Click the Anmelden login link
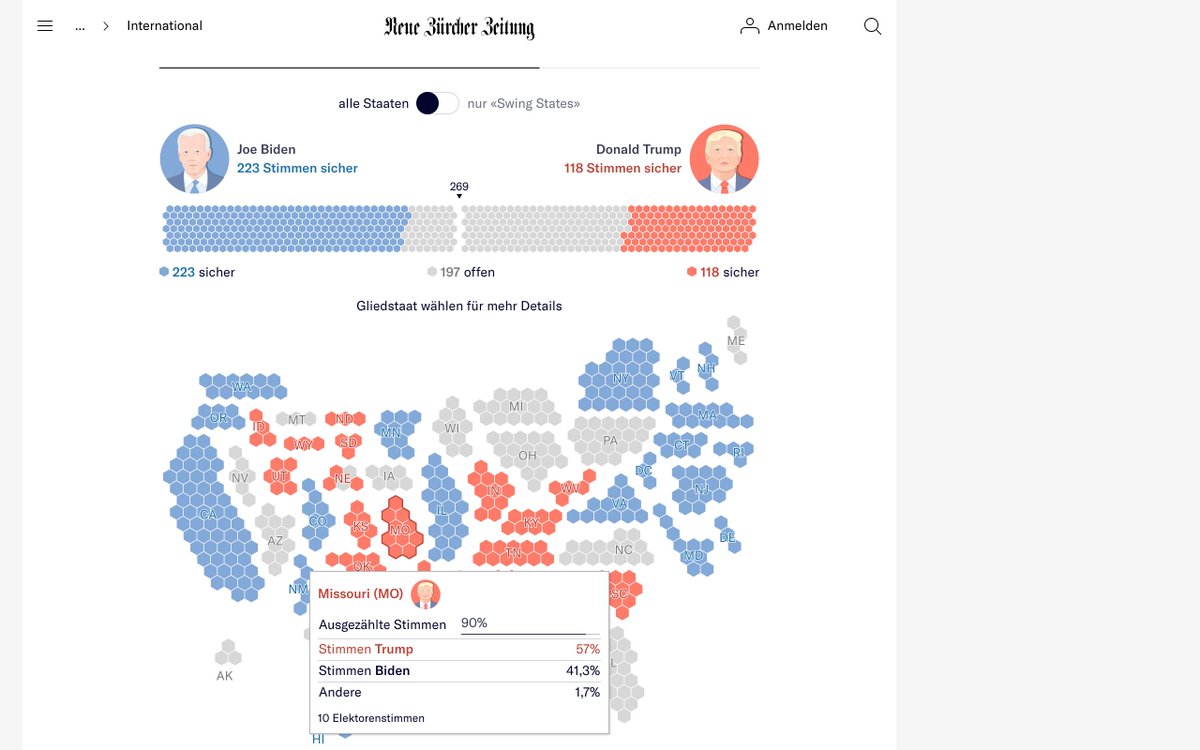 click(x=797, y=26)
